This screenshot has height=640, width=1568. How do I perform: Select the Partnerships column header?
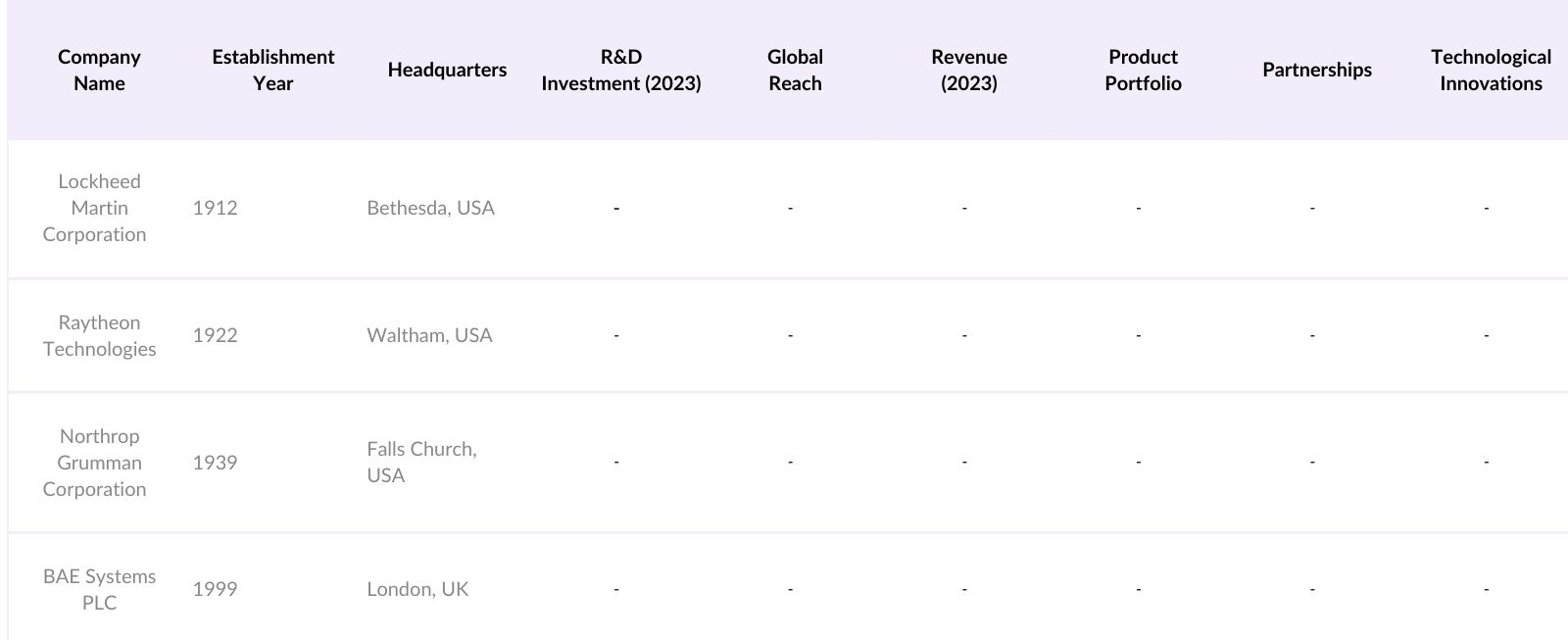[x=1316, y=70]
